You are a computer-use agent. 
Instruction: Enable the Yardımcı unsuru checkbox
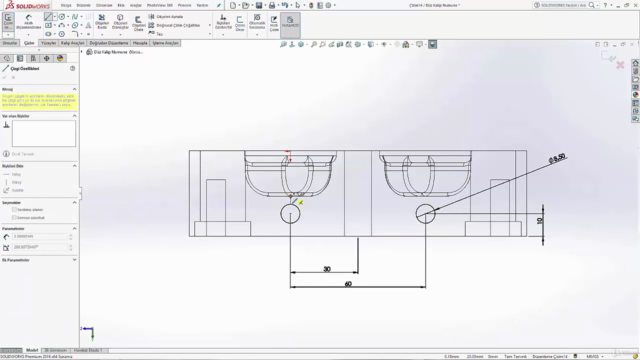14,210
